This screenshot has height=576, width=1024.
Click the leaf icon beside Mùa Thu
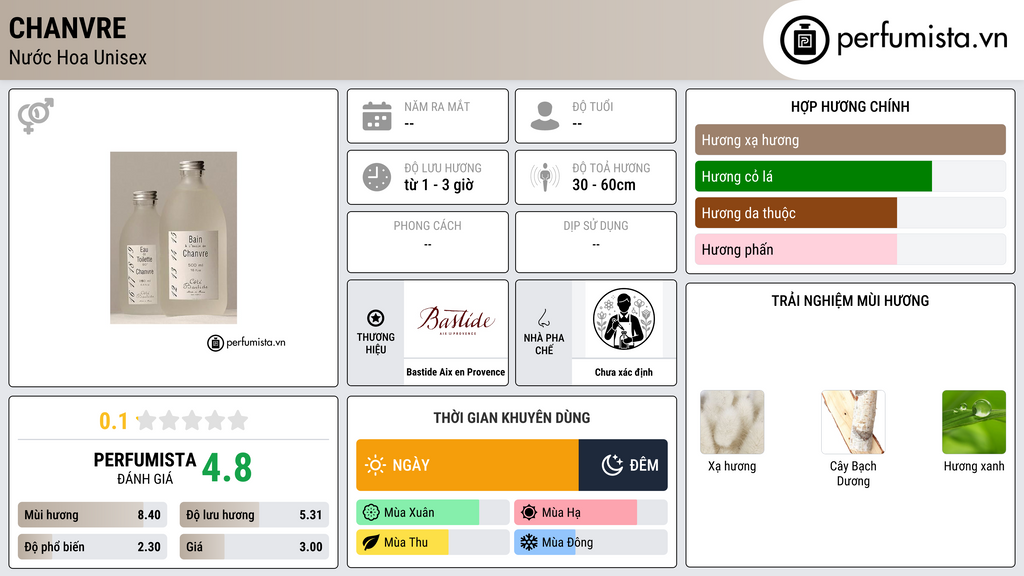tap(371, 542)
